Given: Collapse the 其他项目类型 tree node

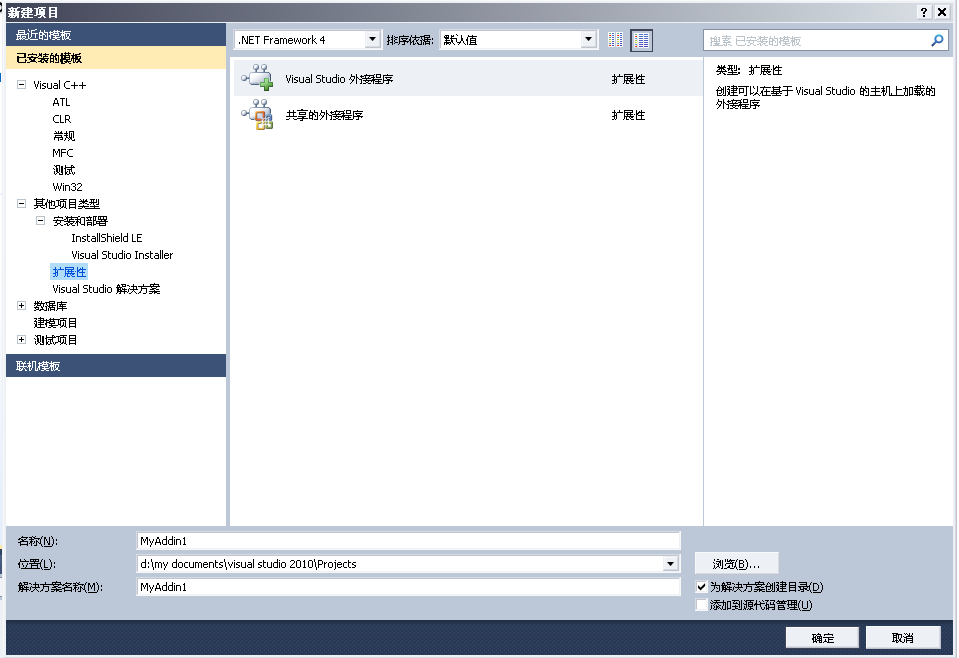Looking at the screenshot, I should click(21, 204).
